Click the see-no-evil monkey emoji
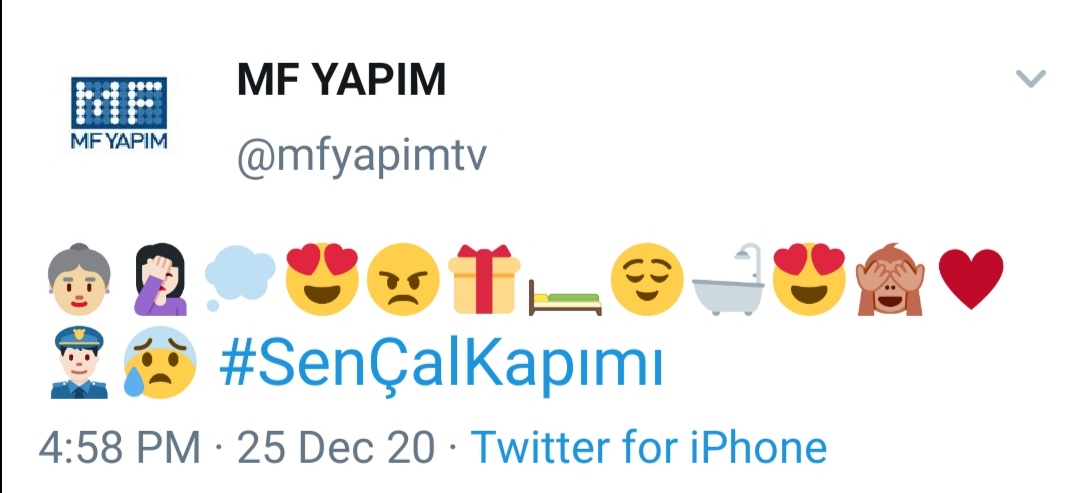This screenshot has height=493, width=1080. [891, 280]
